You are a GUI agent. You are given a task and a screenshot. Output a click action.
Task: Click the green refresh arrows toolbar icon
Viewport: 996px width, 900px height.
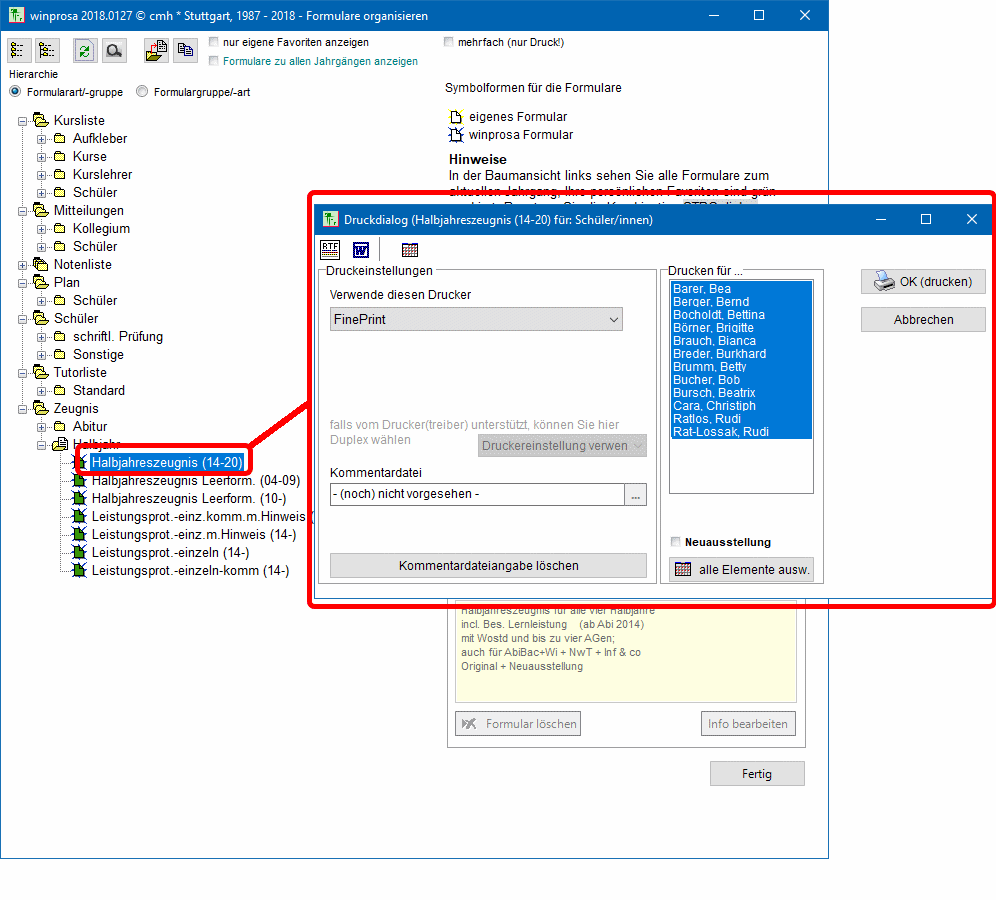tap(85, 51)
